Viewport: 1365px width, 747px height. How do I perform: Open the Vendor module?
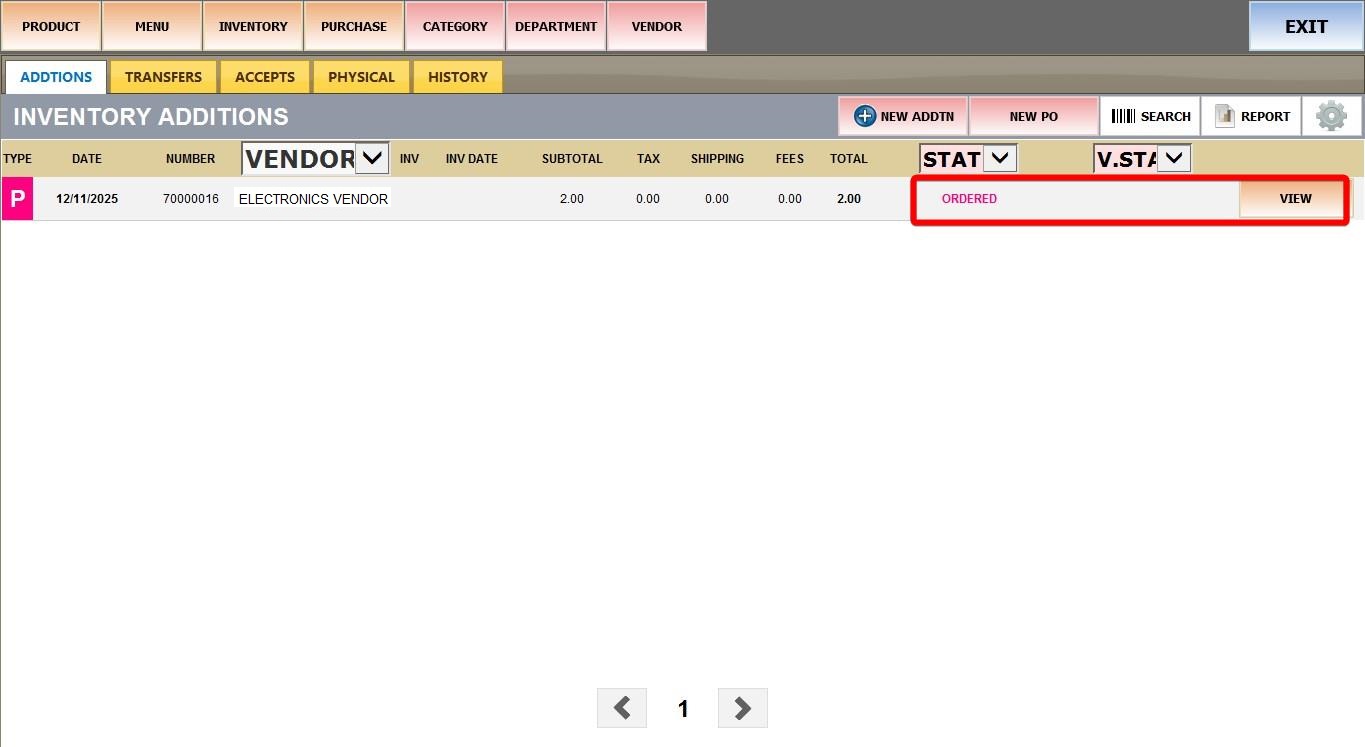(656, 27)
